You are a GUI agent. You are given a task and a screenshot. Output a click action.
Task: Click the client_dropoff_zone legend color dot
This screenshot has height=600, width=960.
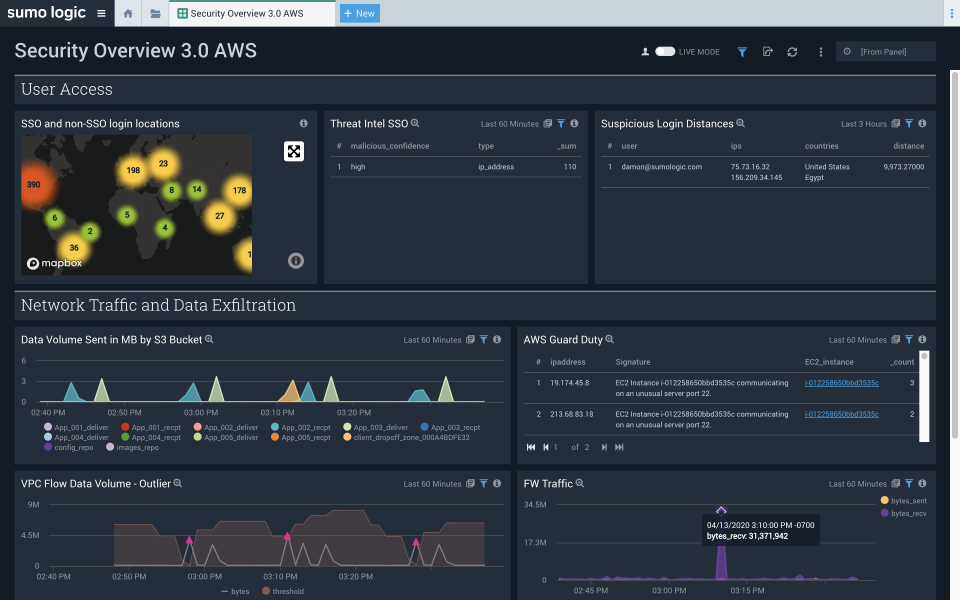pyautogui.click(x=346, y=437)
